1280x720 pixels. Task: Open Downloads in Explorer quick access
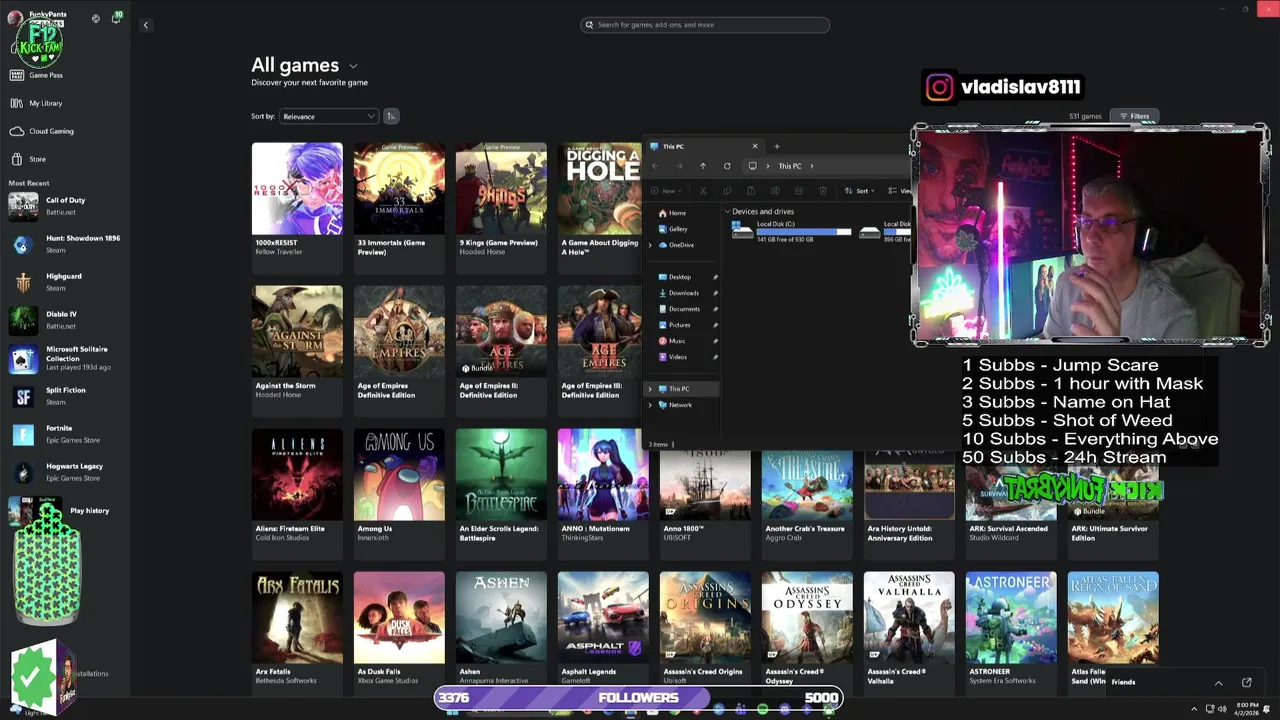(683, 293)
